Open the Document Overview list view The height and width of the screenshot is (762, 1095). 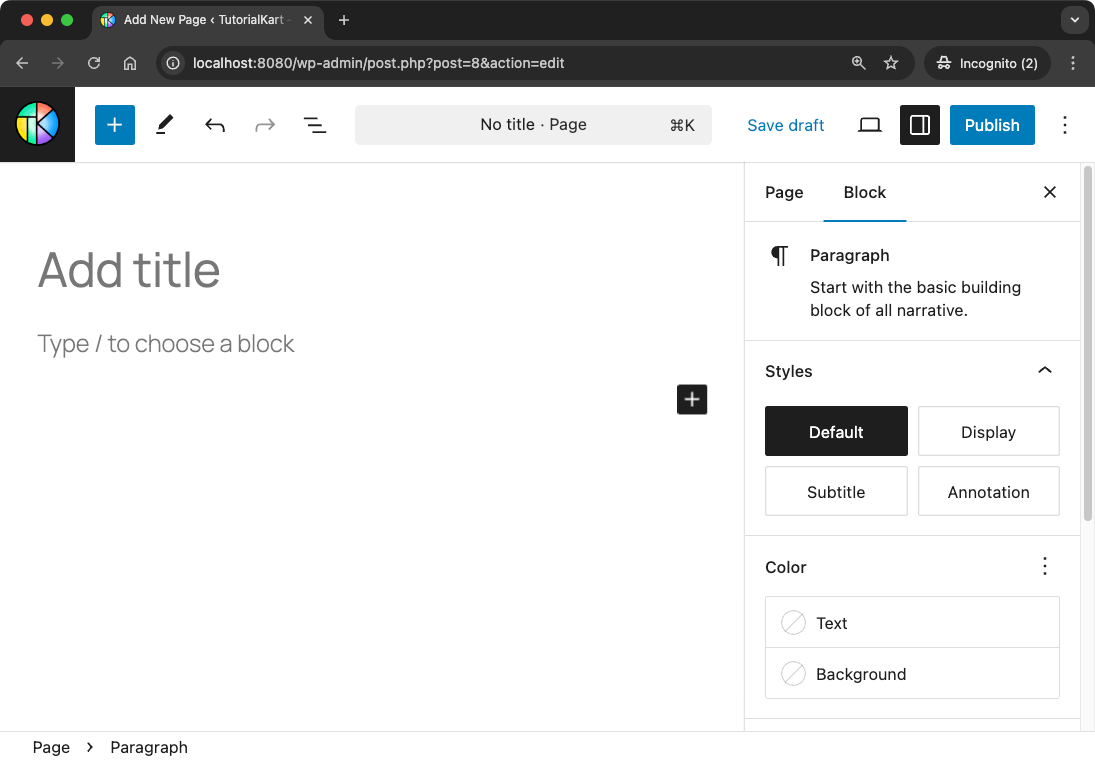pyautogui.click(x=314, y=124)
